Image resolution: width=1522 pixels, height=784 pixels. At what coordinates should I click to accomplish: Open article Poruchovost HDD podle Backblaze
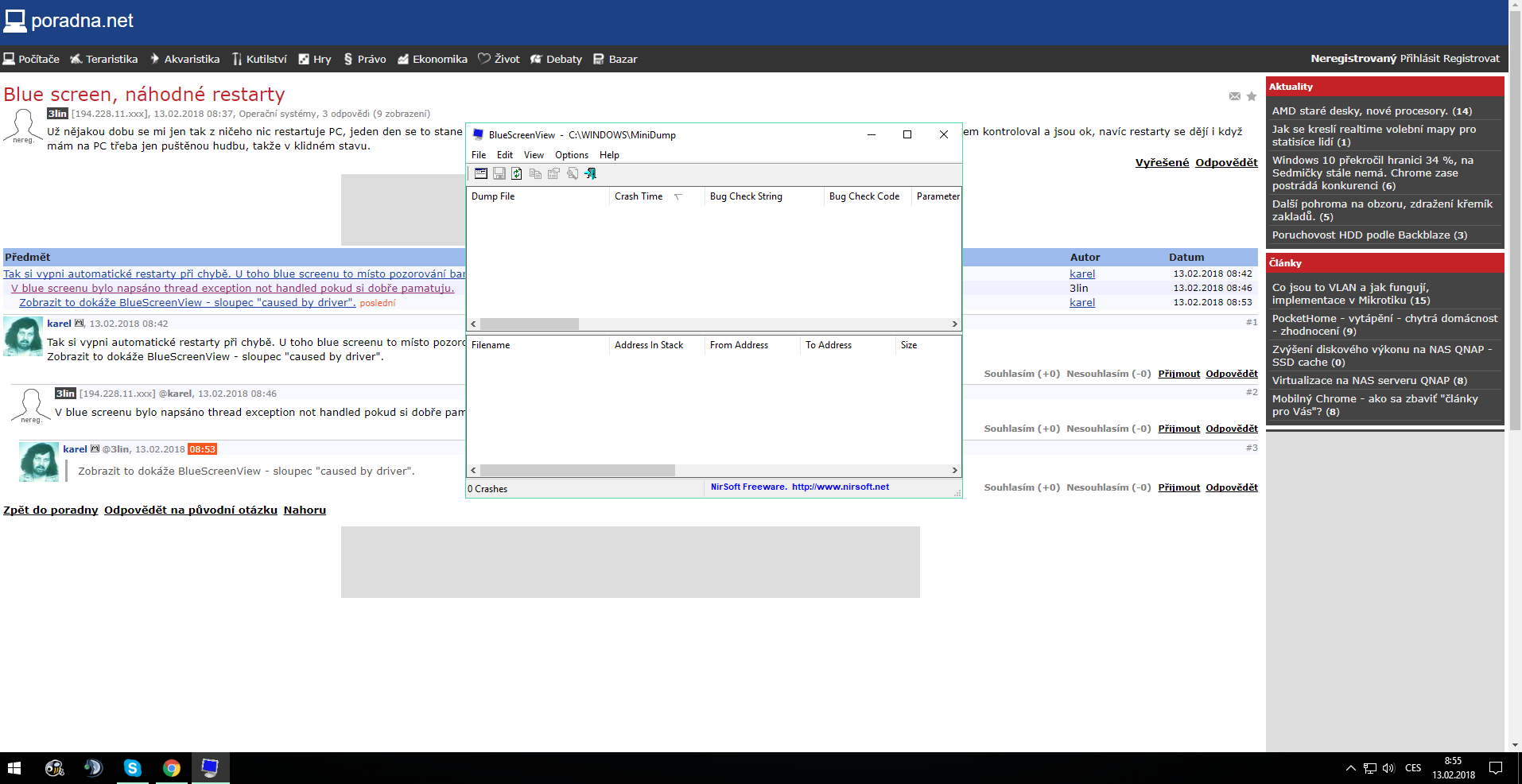(x=1369, y=235)
